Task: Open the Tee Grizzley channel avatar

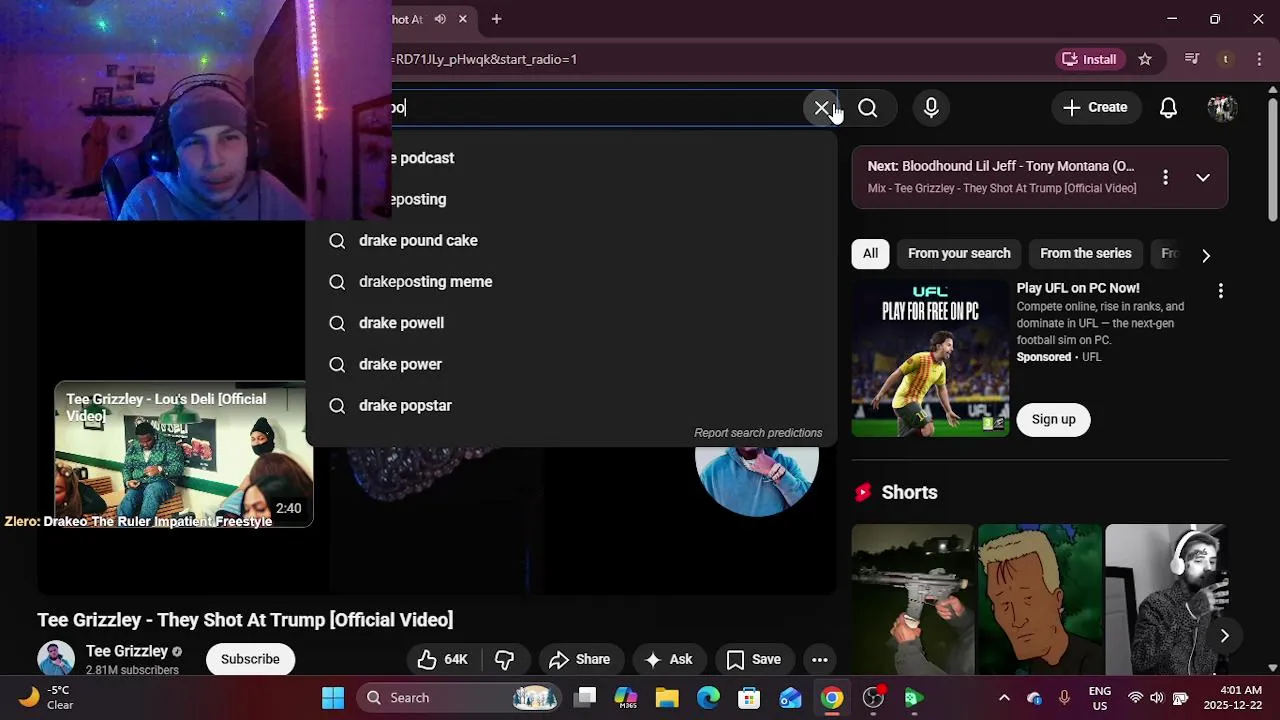Action: (x=56, y=659)
